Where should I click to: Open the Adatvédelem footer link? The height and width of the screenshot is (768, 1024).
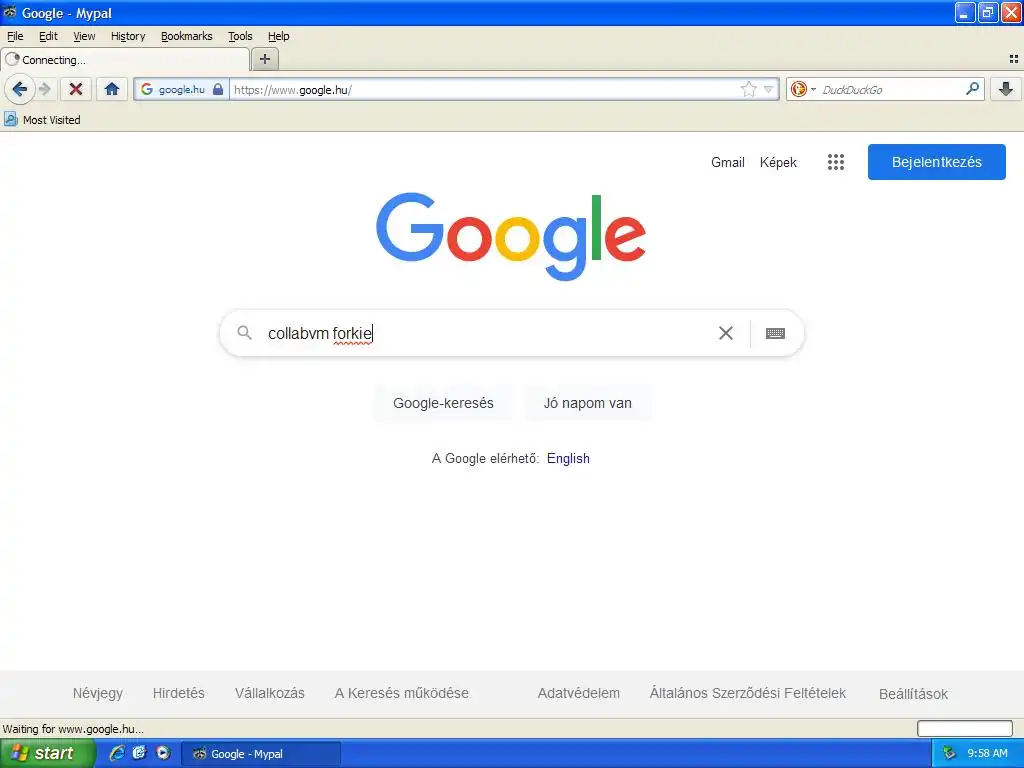pyautogui.click(x=579, y=693)
